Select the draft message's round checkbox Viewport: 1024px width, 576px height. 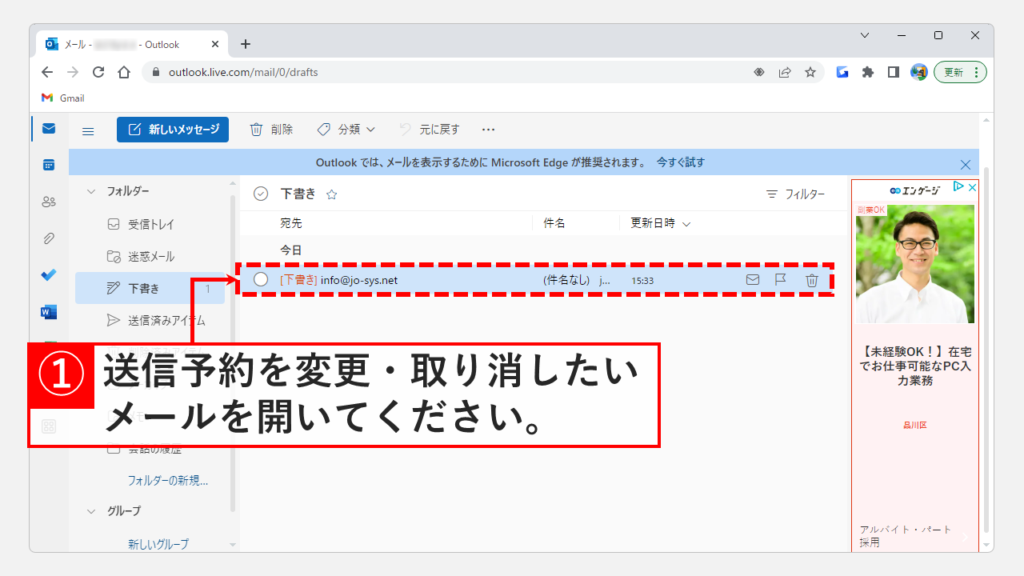[261, 280]
